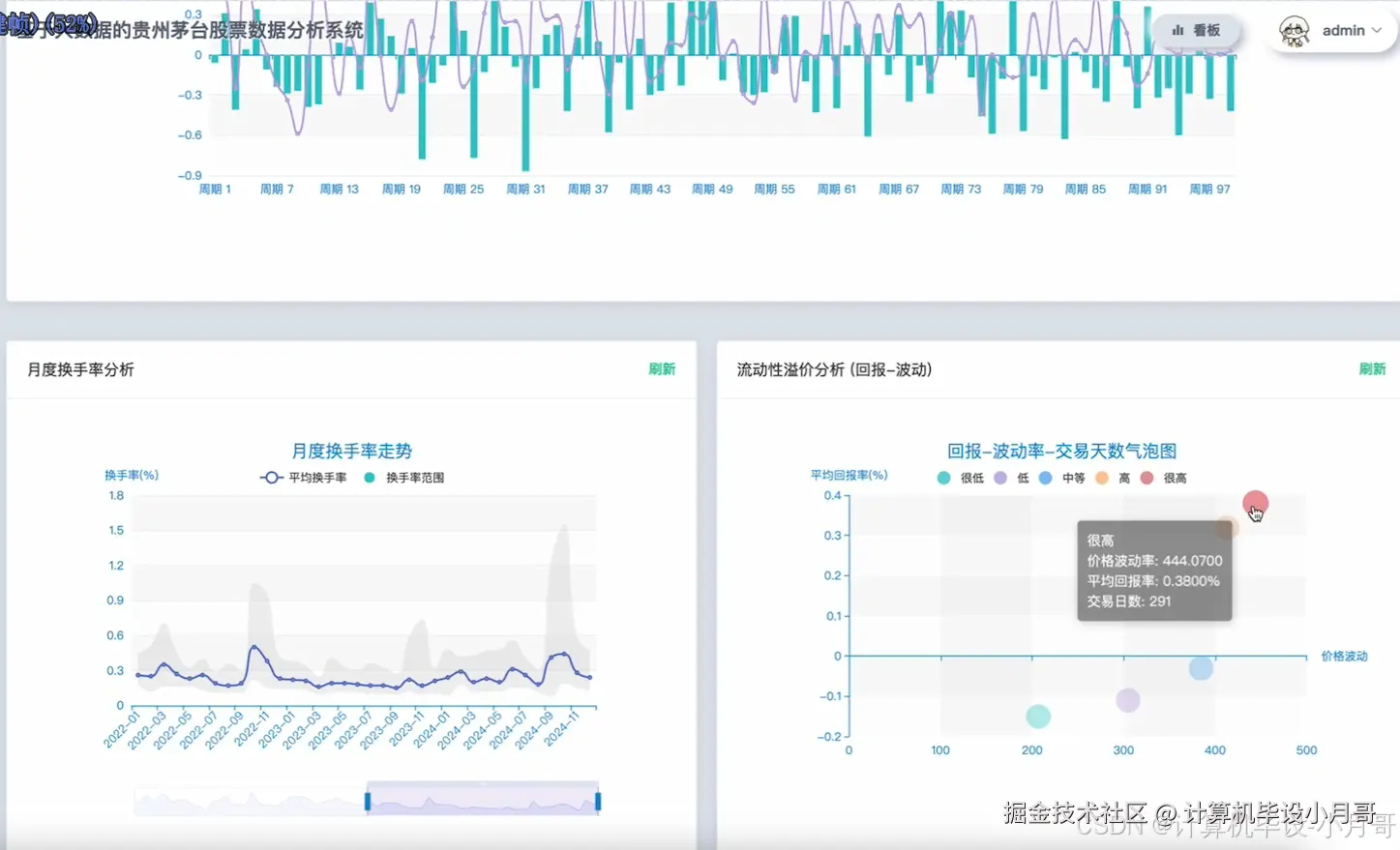
Task: Click the teal bubble near 200
Action: click(1038, 717)
